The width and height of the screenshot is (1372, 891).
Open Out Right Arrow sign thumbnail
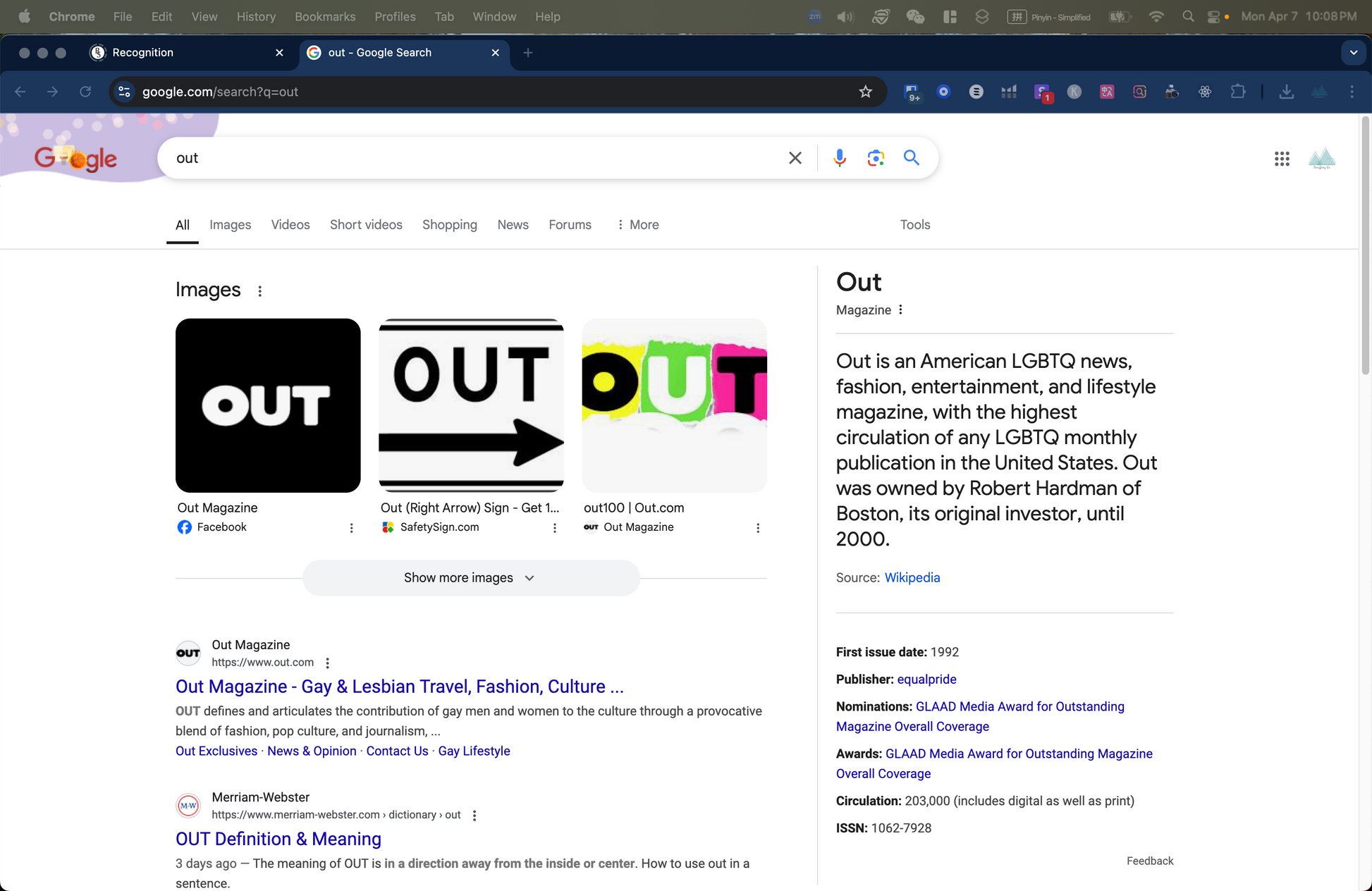471,405
